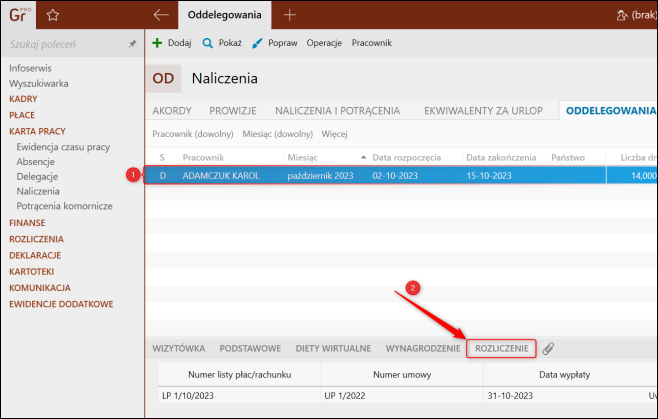Screen dimensions: 658x419
Task: Open favorites with the star icon
Action: point(53,15)
